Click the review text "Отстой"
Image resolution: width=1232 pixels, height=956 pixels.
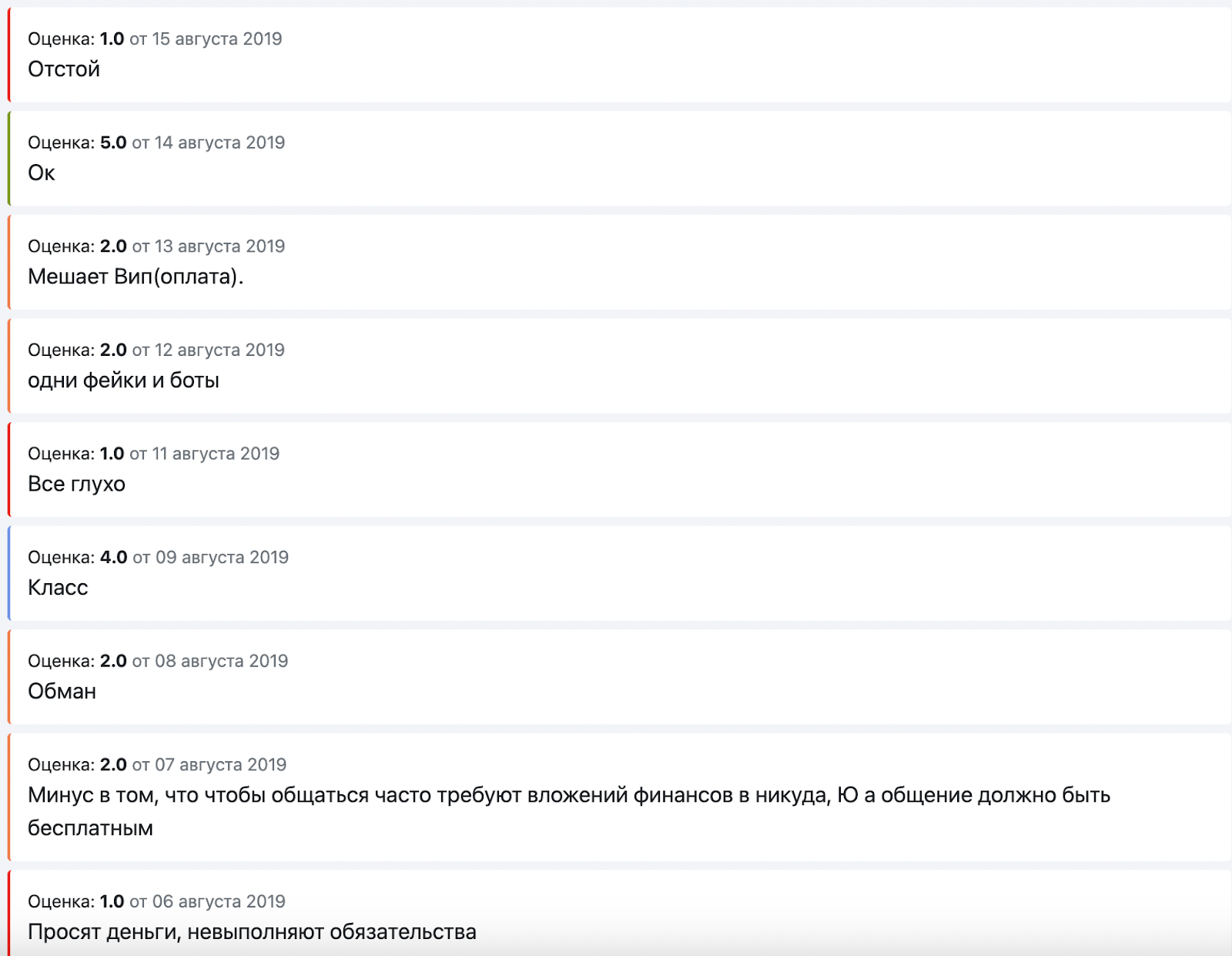coord(64,69)
